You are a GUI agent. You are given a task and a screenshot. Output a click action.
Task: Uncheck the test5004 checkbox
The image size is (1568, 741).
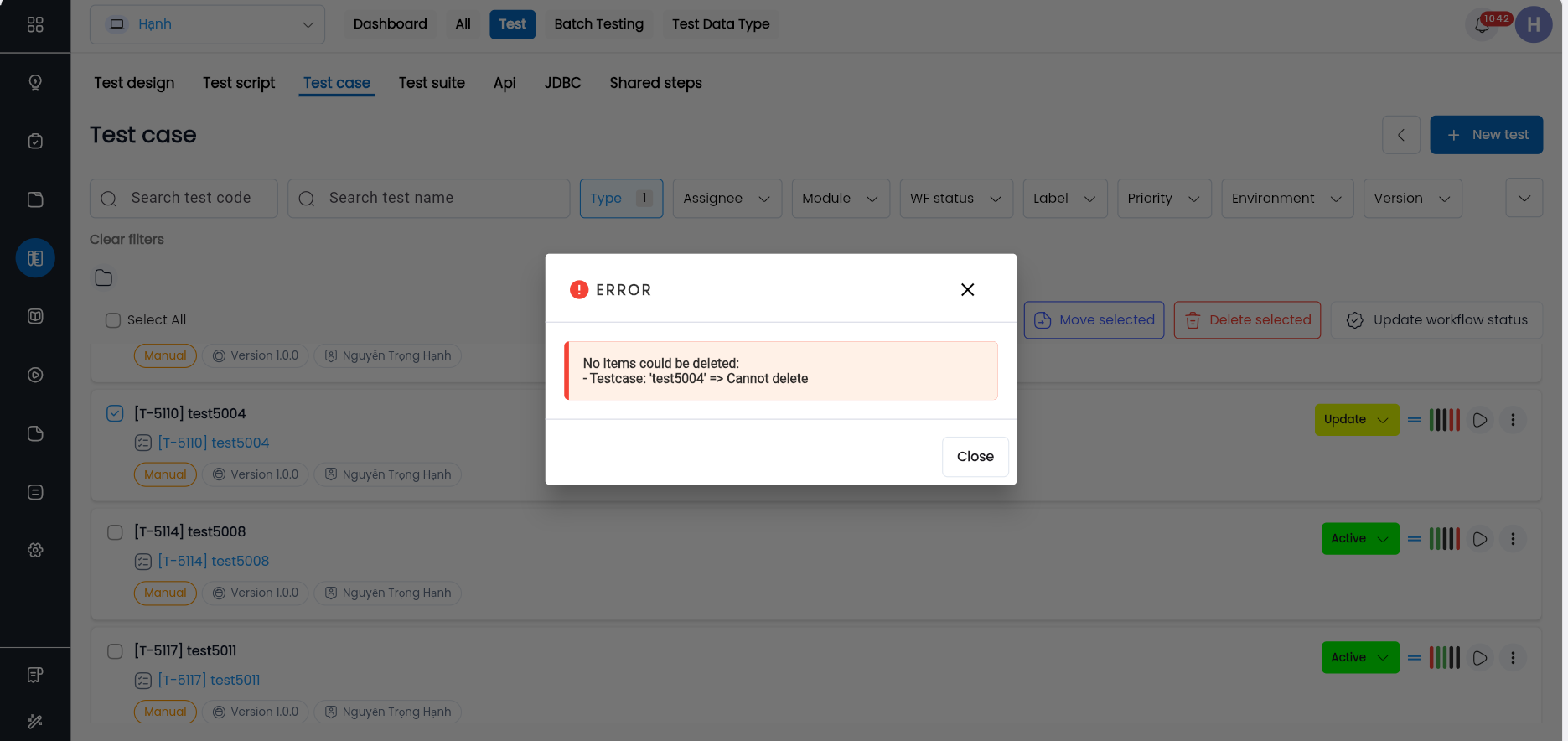(x=115, y=413)
